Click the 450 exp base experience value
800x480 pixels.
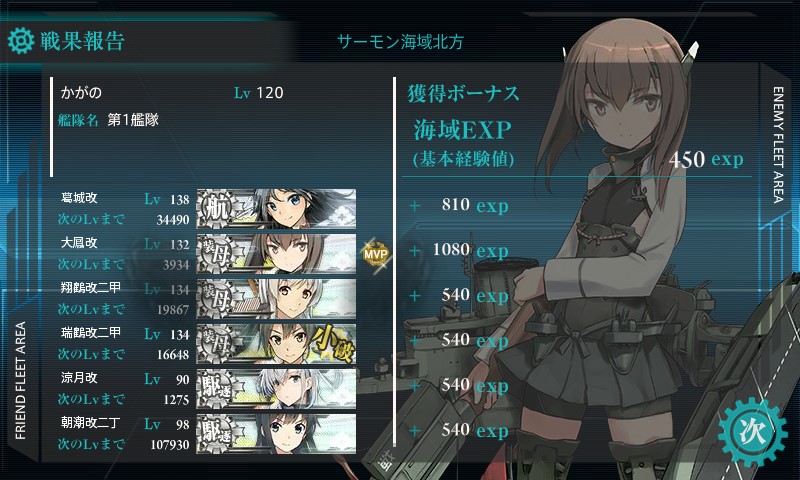click(706, 159)
